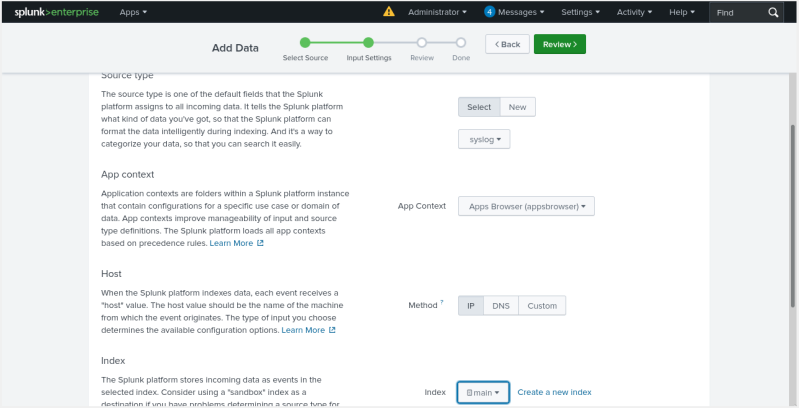Open the main index dropdown
The image size is (799, 408).
click(x=484, y=392)
